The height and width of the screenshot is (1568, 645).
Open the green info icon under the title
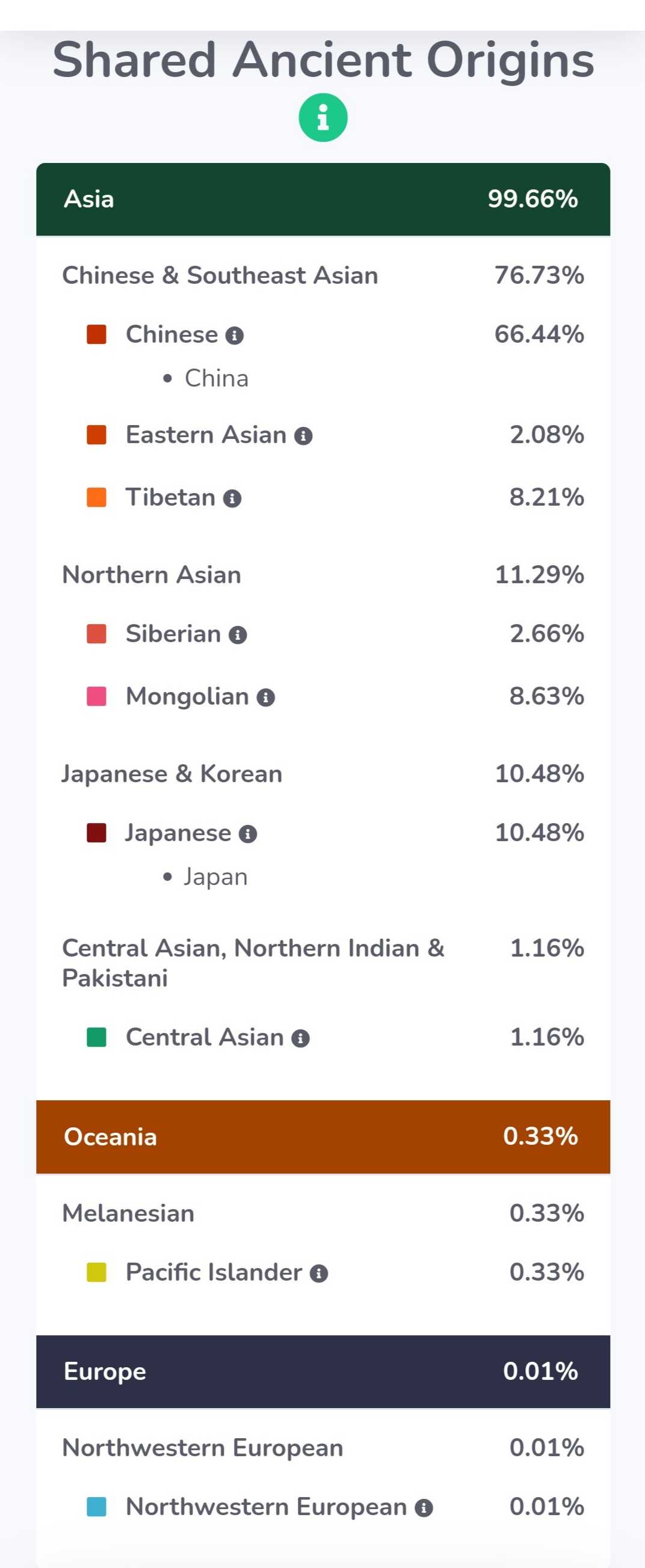pyautogui.click(x=323, y=117)
